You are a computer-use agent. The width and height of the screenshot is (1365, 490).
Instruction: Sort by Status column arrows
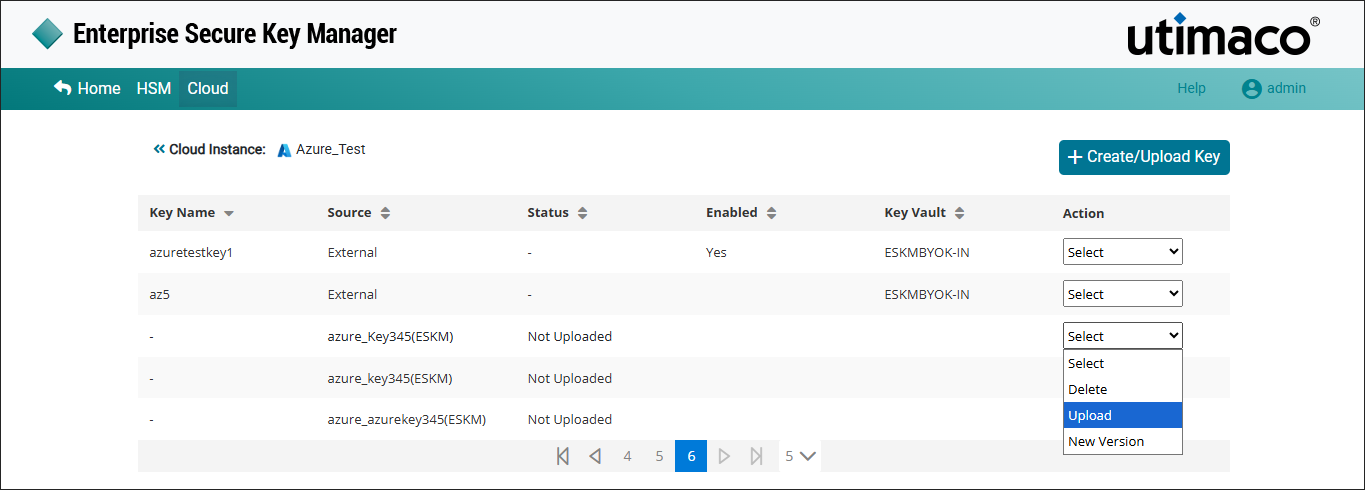tap(582, 213)
